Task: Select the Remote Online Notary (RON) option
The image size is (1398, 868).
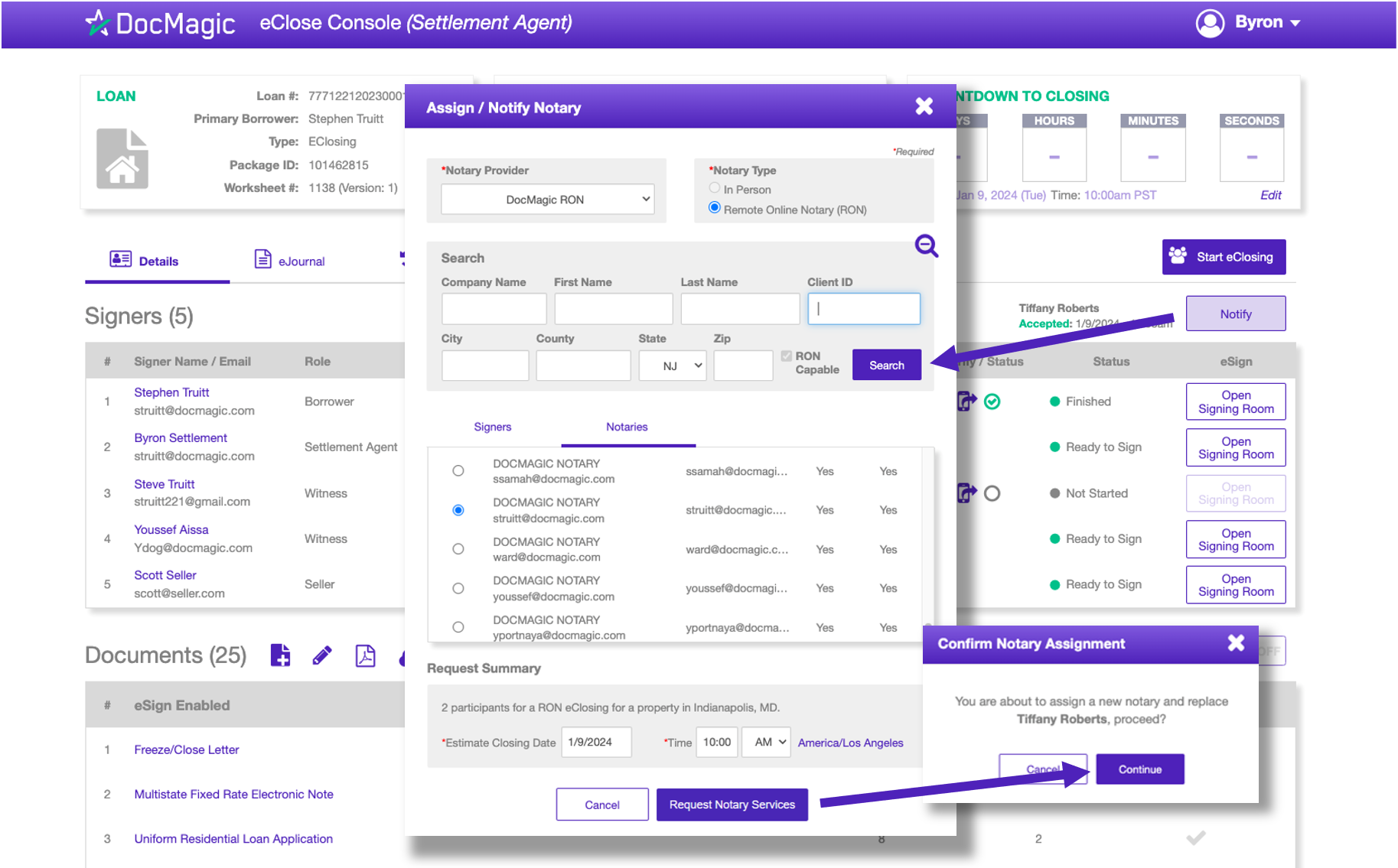Action: coord(715,208)
